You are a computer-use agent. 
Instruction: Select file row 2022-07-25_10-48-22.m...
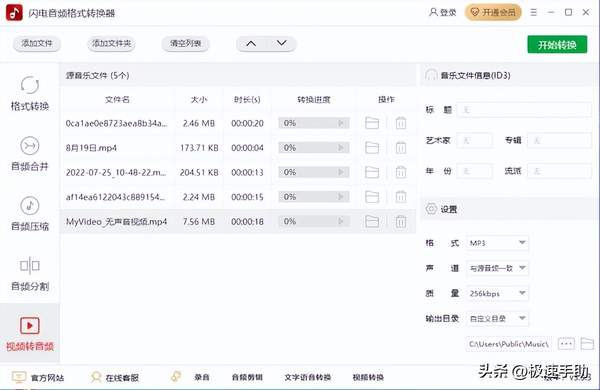(x=238, y=172)
